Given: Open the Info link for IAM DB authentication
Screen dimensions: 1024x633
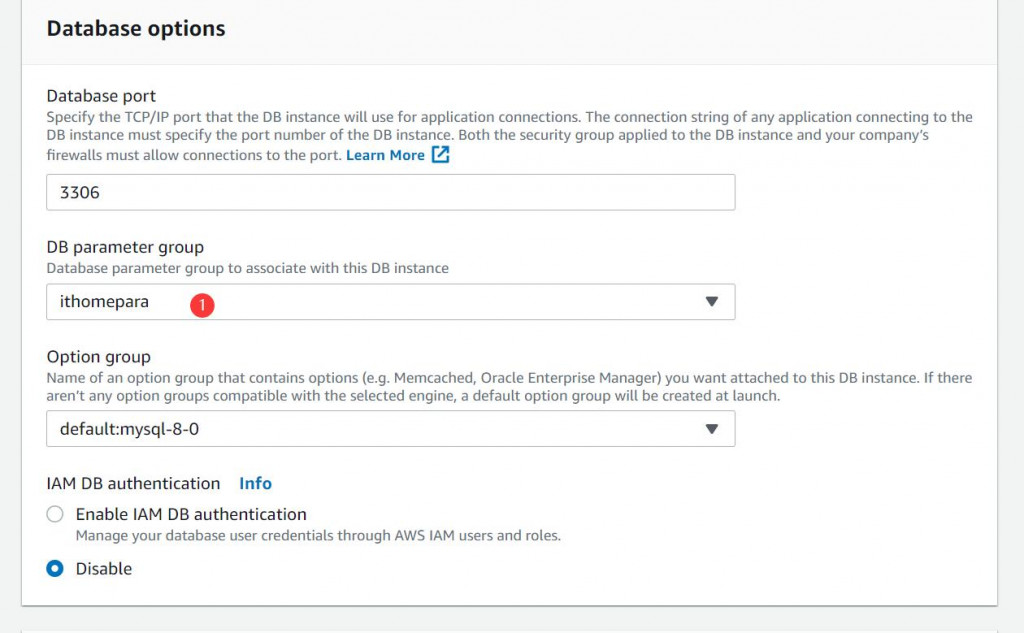Looking at the screenshot, I should coord(255,483).
